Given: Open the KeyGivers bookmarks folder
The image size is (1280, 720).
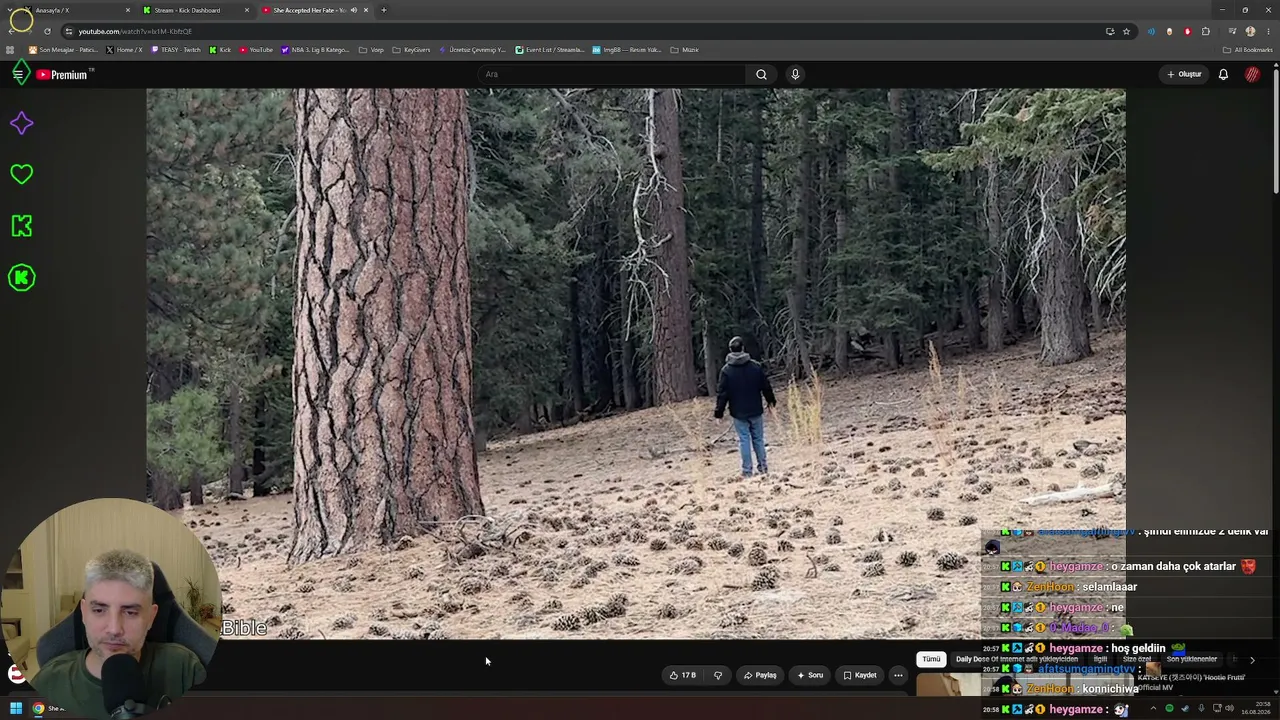Looking at the screenshot, I should [x=411, y=50].
